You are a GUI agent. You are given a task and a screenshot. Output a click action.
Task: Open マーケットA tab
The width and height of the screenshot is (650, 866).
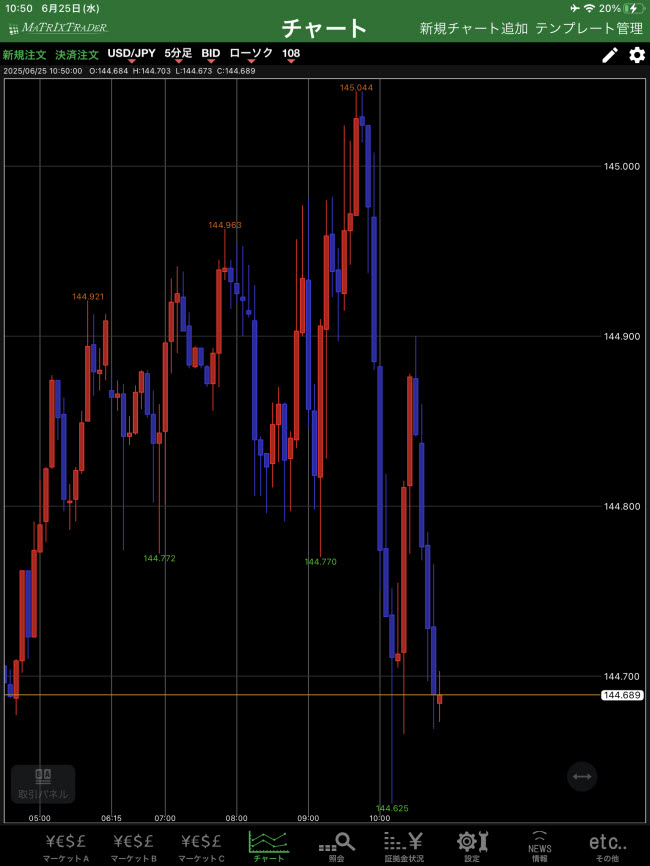point(66,848)
